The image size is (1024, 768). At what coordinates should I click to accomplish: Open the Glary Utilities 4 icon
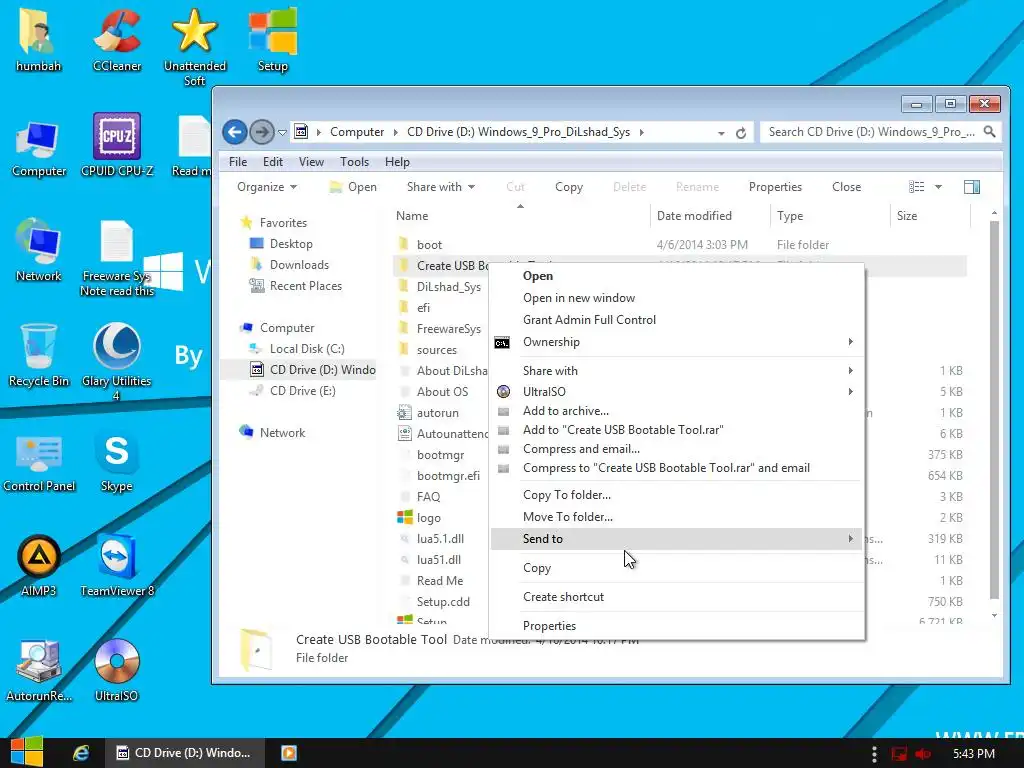117,362
